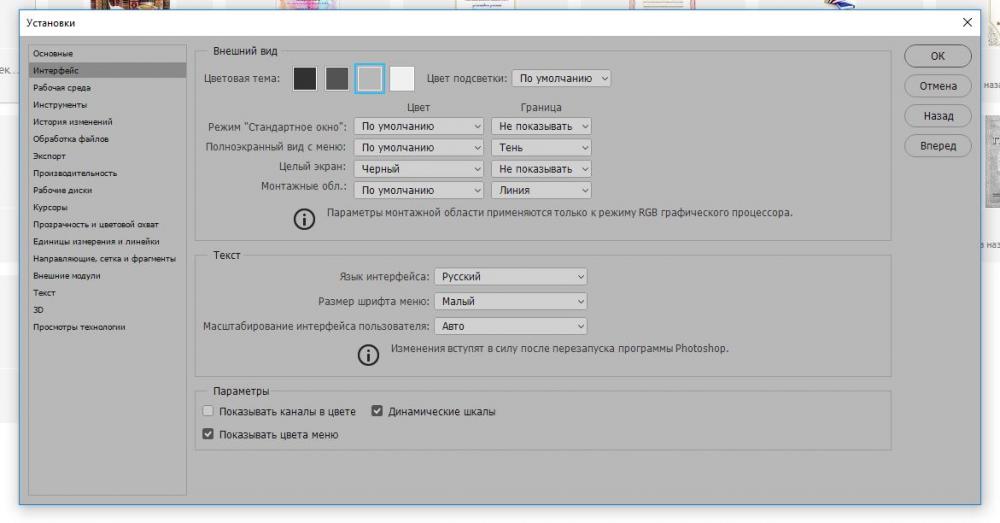Click info icon next to Photoshop restart notice

click(368, 355)
